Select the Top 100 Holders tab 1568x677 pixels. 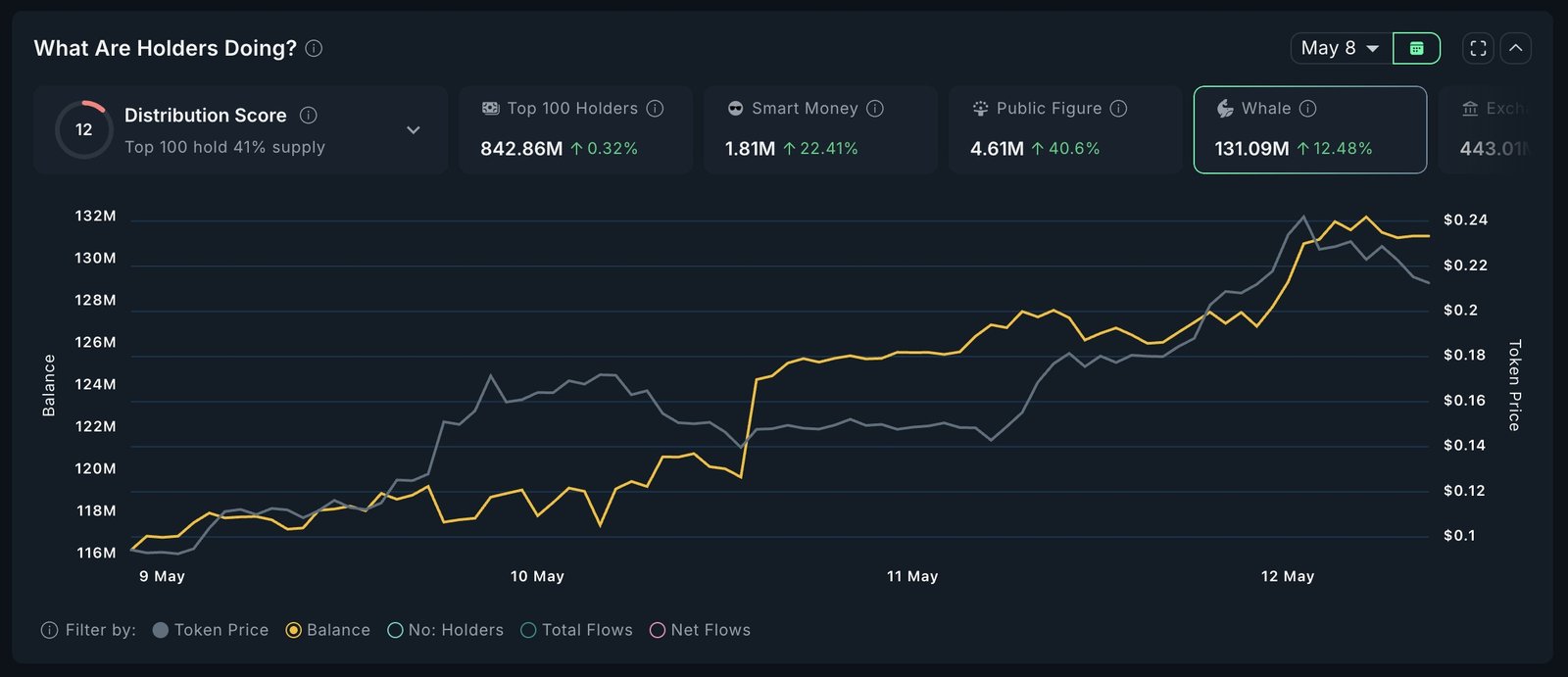click(x=575, y=129)
